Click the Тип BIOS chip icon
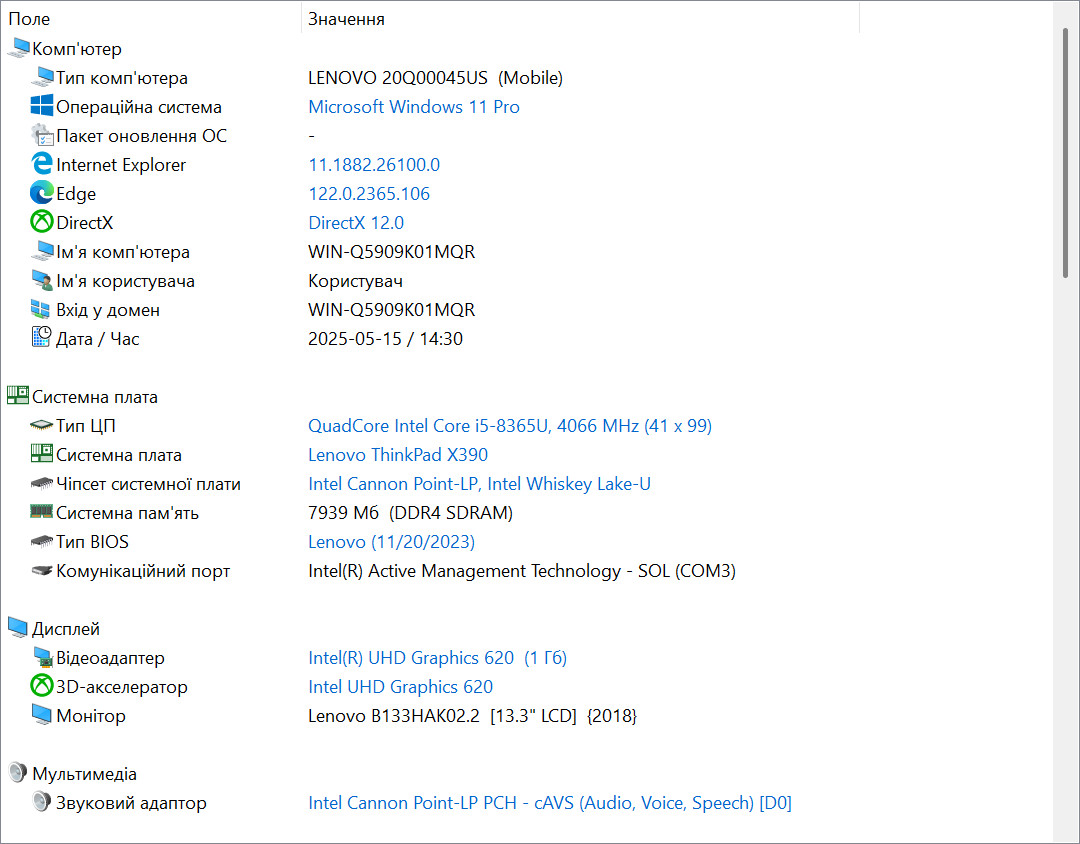 (42, 542)
